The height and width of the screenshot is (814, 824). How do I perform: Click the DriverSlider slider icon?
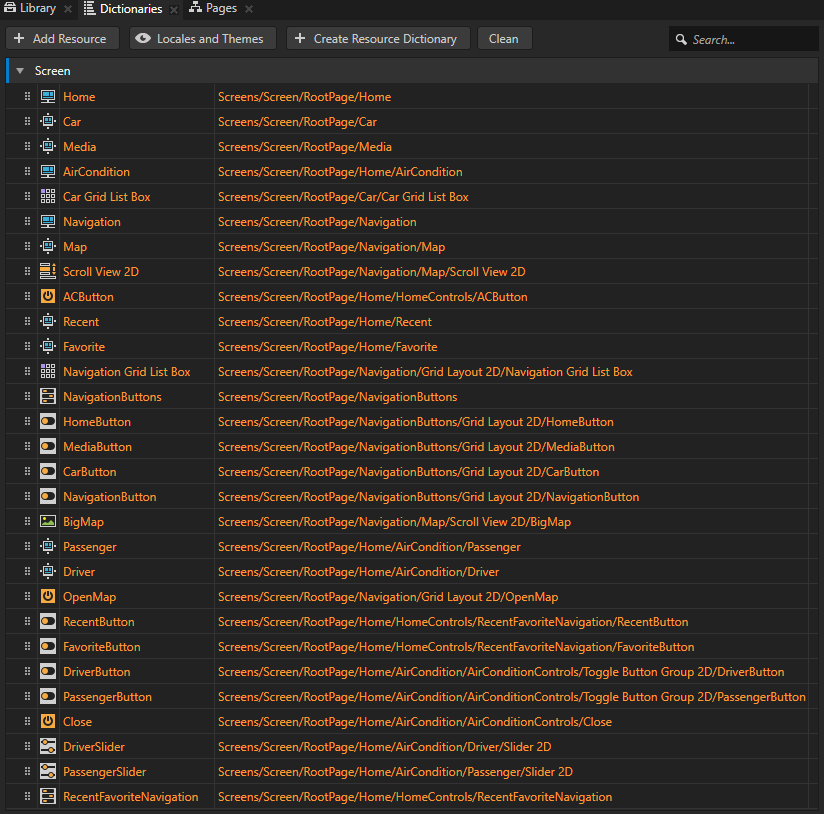click(48, 747)
